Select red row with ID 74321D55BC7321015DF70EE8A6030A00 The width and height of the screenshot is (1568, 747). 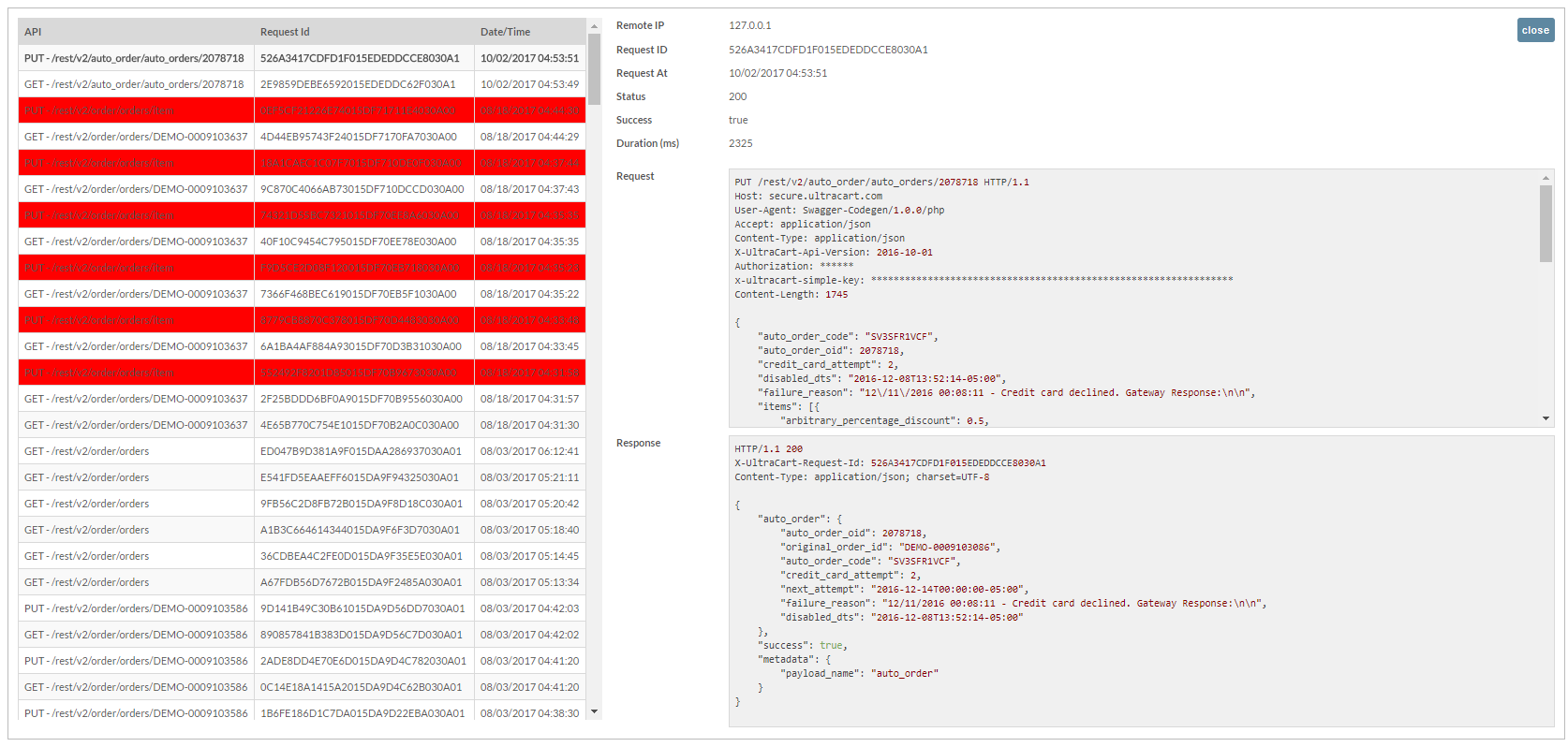(x=303, y=215)
